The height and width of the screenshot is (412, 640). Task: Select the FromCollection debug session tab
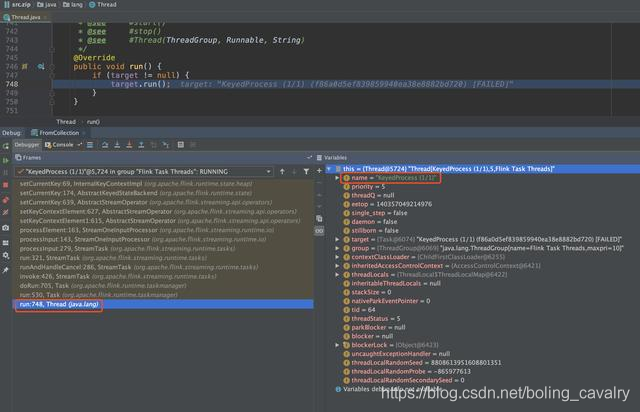pyautogui.click(x=56, y=133)
